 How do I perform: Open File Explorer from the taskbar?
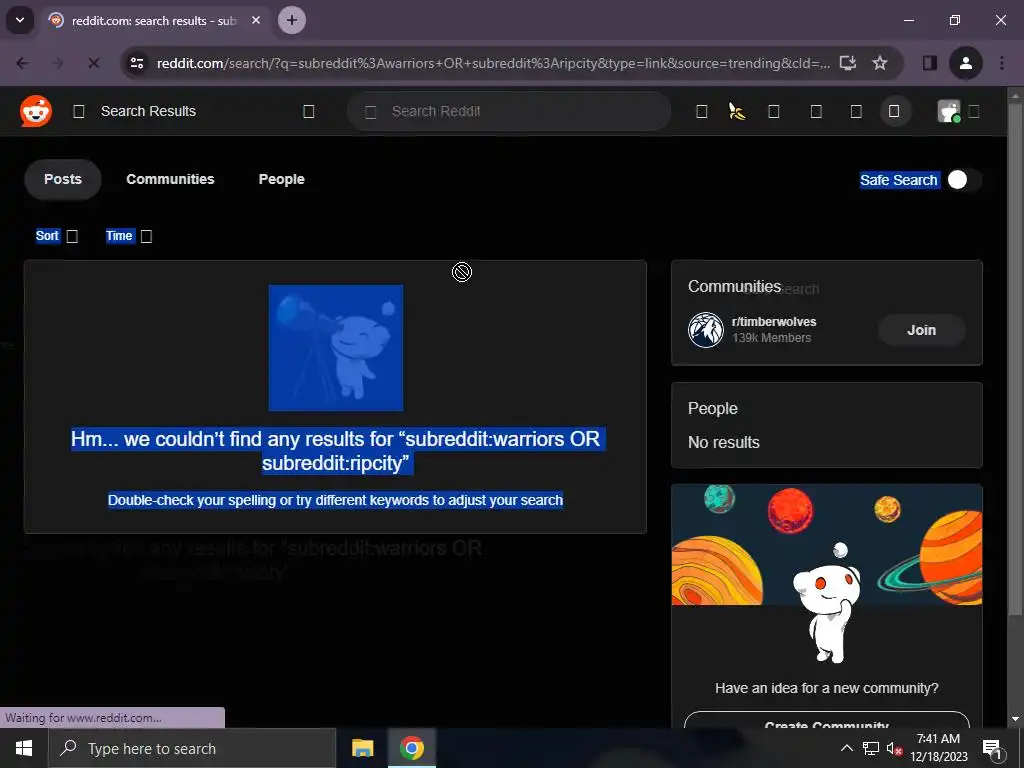[x=362, y=748]
